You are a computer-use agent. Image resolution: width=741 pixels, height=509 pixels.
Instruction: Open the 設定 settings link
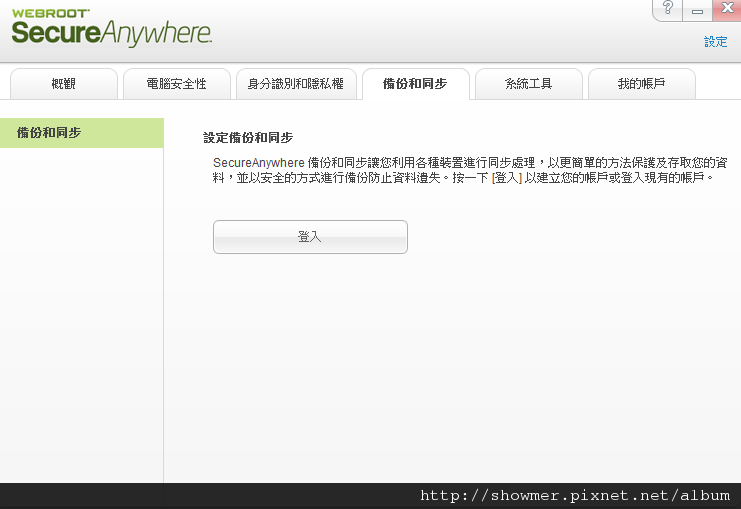pos(715,42)
